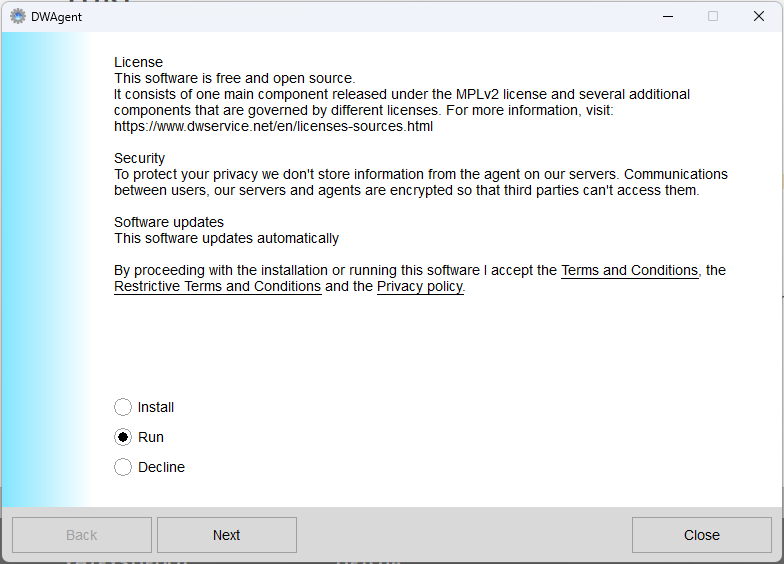Image resolution: width=784 pixels, height=564 pixels.
Task: Open the Terms and Conditions link
Action: [x=630, y=270]
